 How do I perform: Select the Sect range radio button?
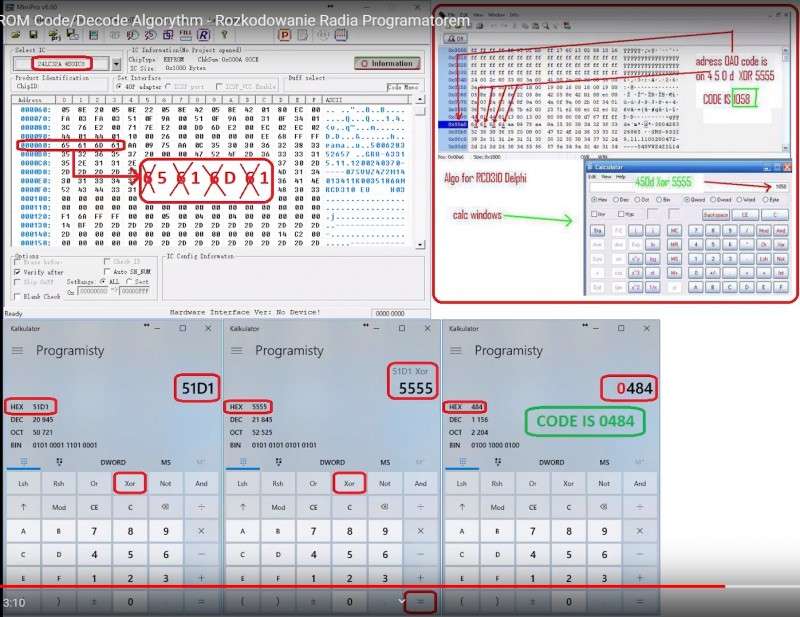pos(129,282)
